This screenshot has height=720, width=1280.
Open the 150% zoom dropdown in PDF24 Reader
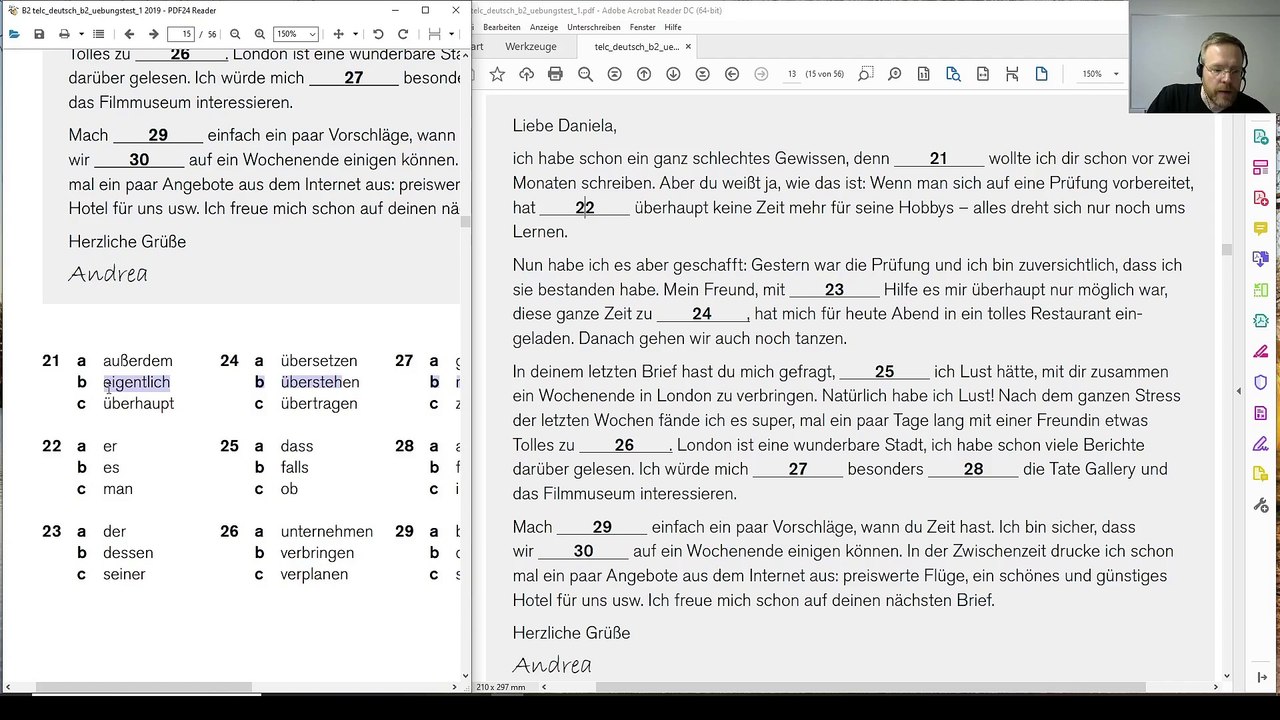[x=296, y=34]
